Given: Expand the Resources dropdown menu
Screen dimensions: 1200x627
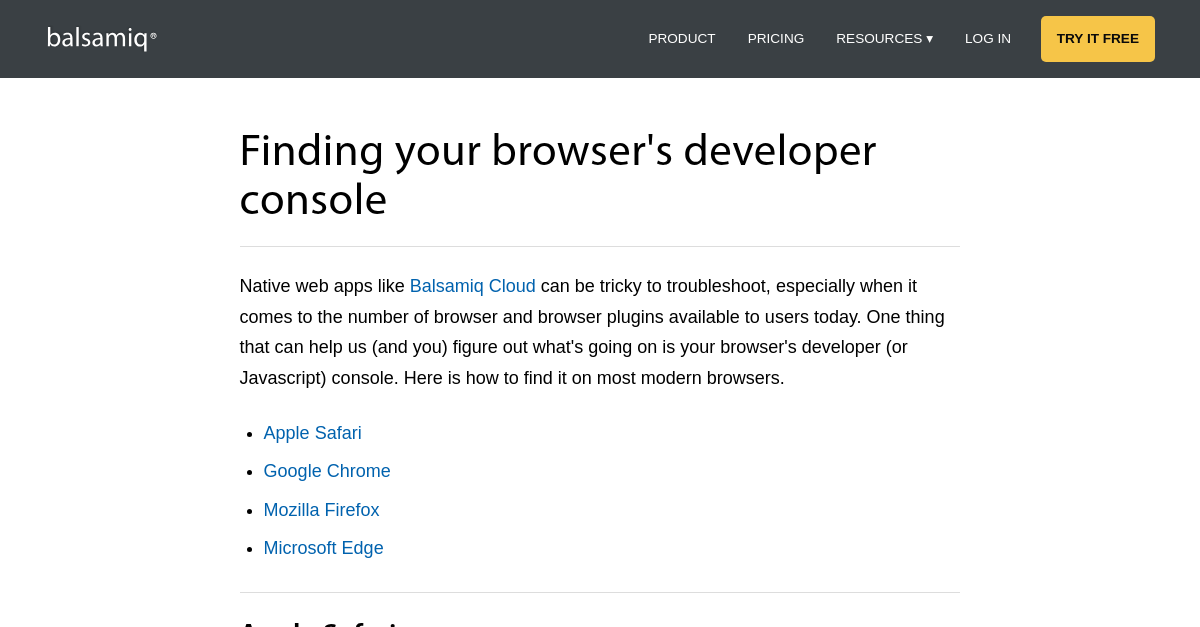Looking at the screenshot, I should 879,39.
